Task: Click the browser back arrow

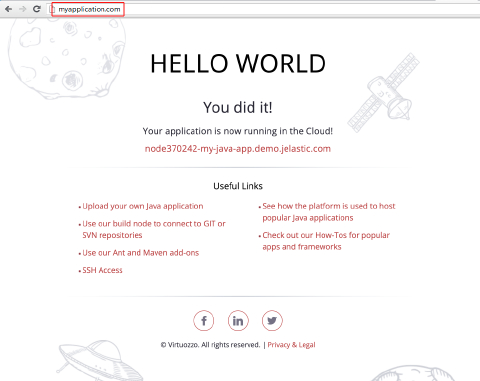Action: [x=9, y=9]
